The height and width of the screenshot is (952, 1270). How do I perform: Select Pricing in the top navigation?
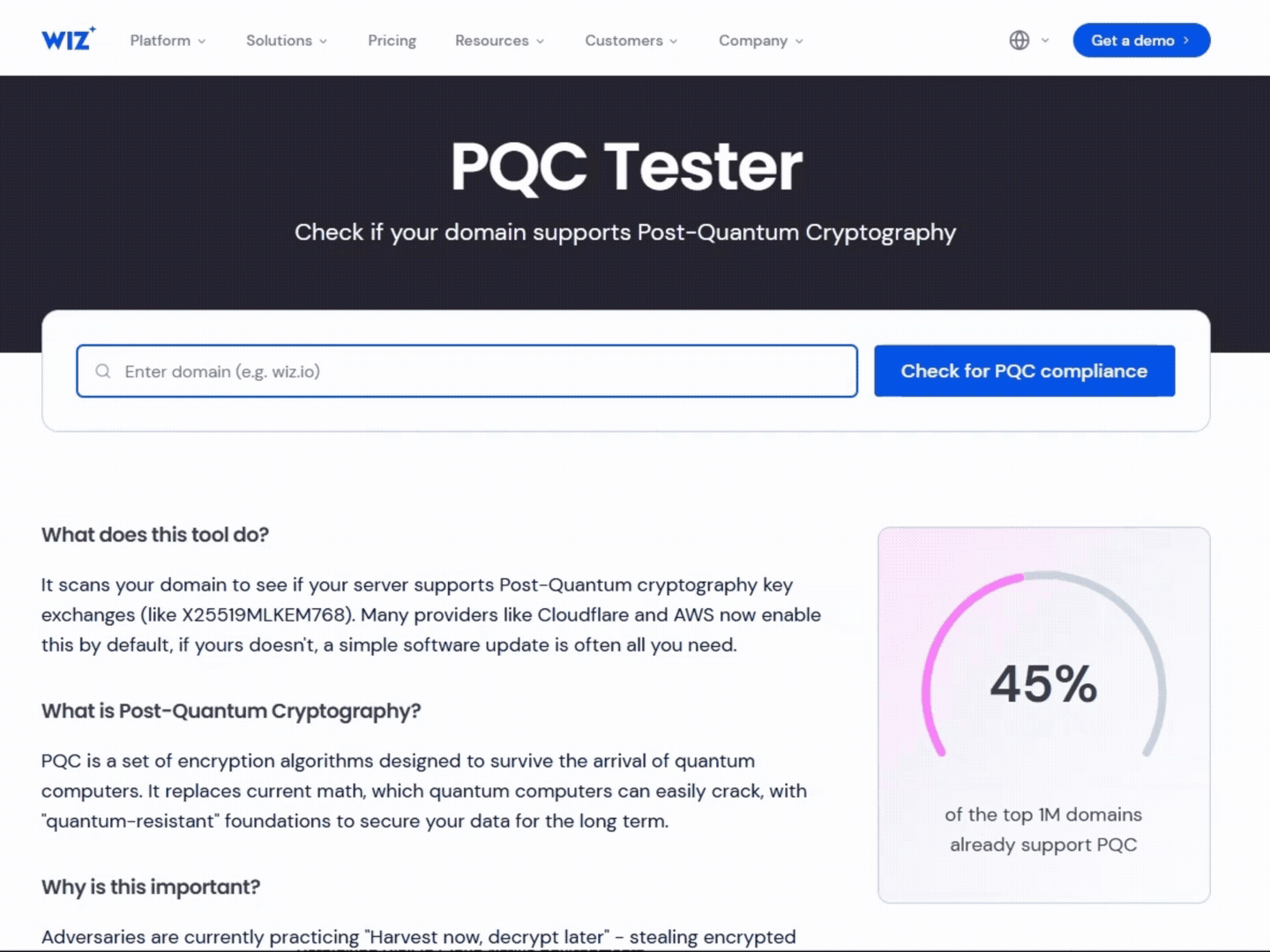click(392, 41)
